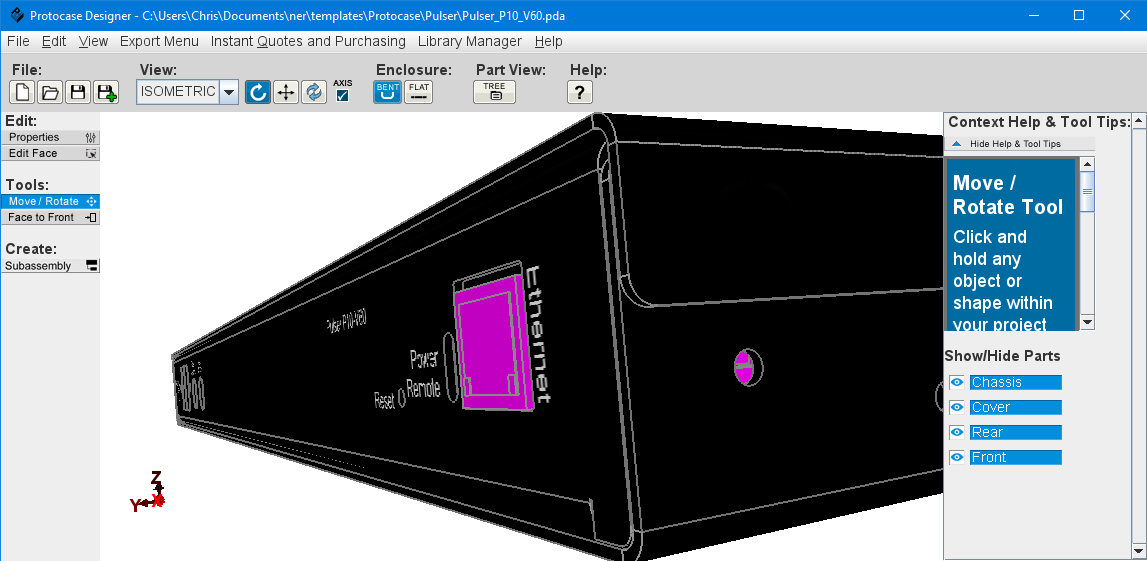Click the Power label on the enclosure

(424, 359)
